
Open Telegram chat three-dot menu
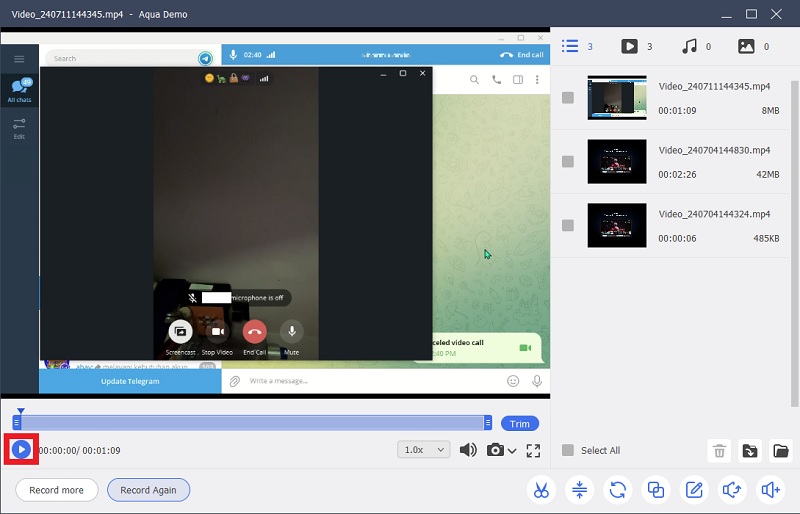pos(537,80)
